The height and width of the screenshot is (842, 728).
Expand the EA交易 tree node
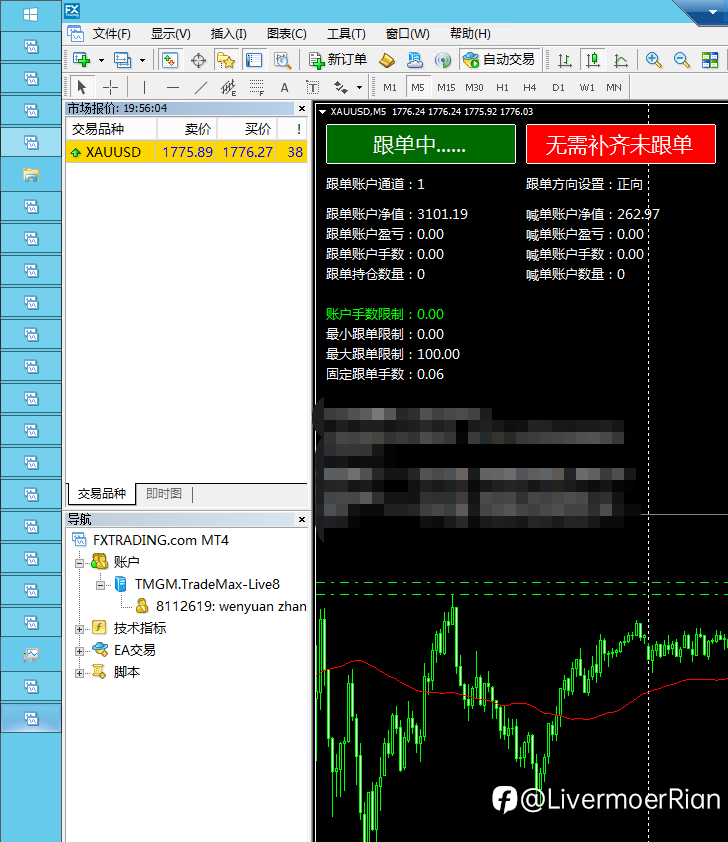pyautogui.click(x=79, y=651)
